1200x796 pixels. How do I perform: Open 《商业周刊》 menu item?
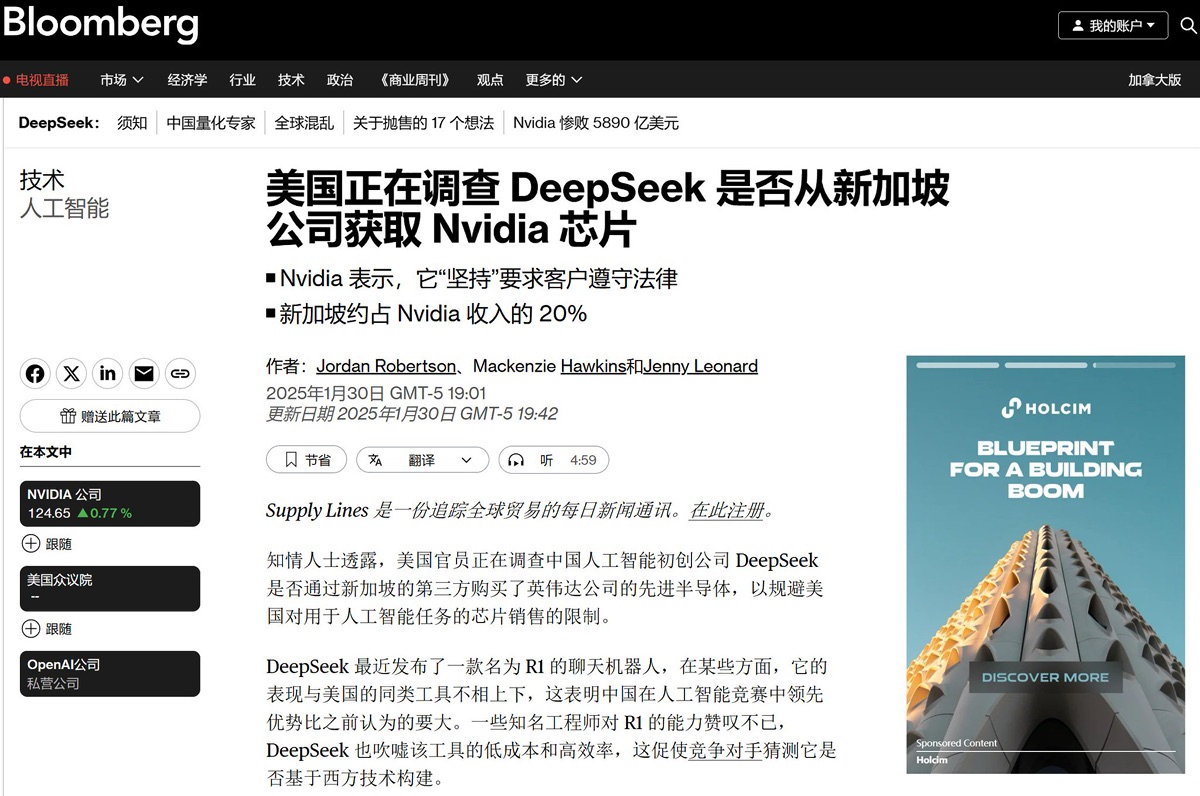[416, 80]
